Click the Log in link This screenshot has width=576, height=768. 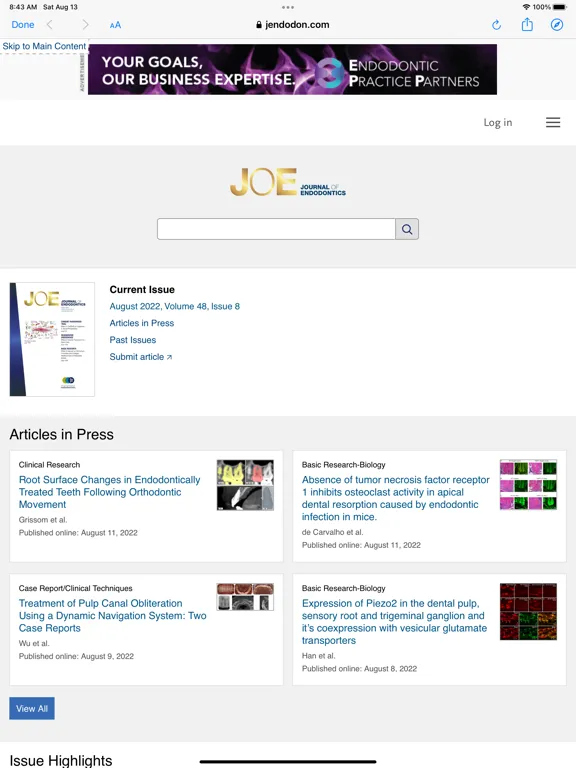(498, 122)
